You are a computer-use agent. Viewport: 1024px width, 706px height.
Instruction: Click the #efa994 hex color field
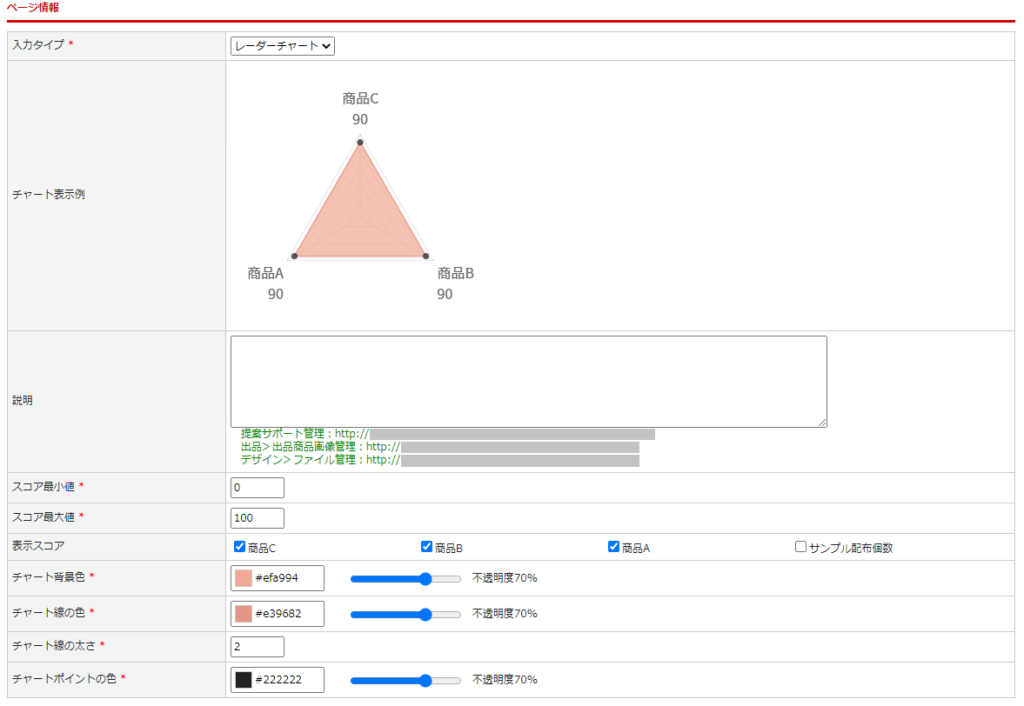tap(287, 578)
